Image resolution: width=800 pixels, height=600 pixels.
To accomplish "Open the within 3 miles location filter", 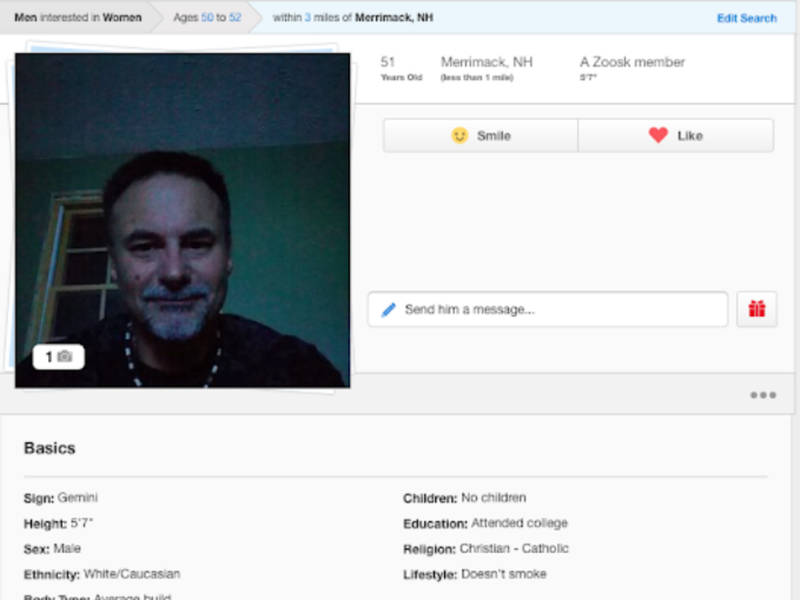I will click(352, 18).
